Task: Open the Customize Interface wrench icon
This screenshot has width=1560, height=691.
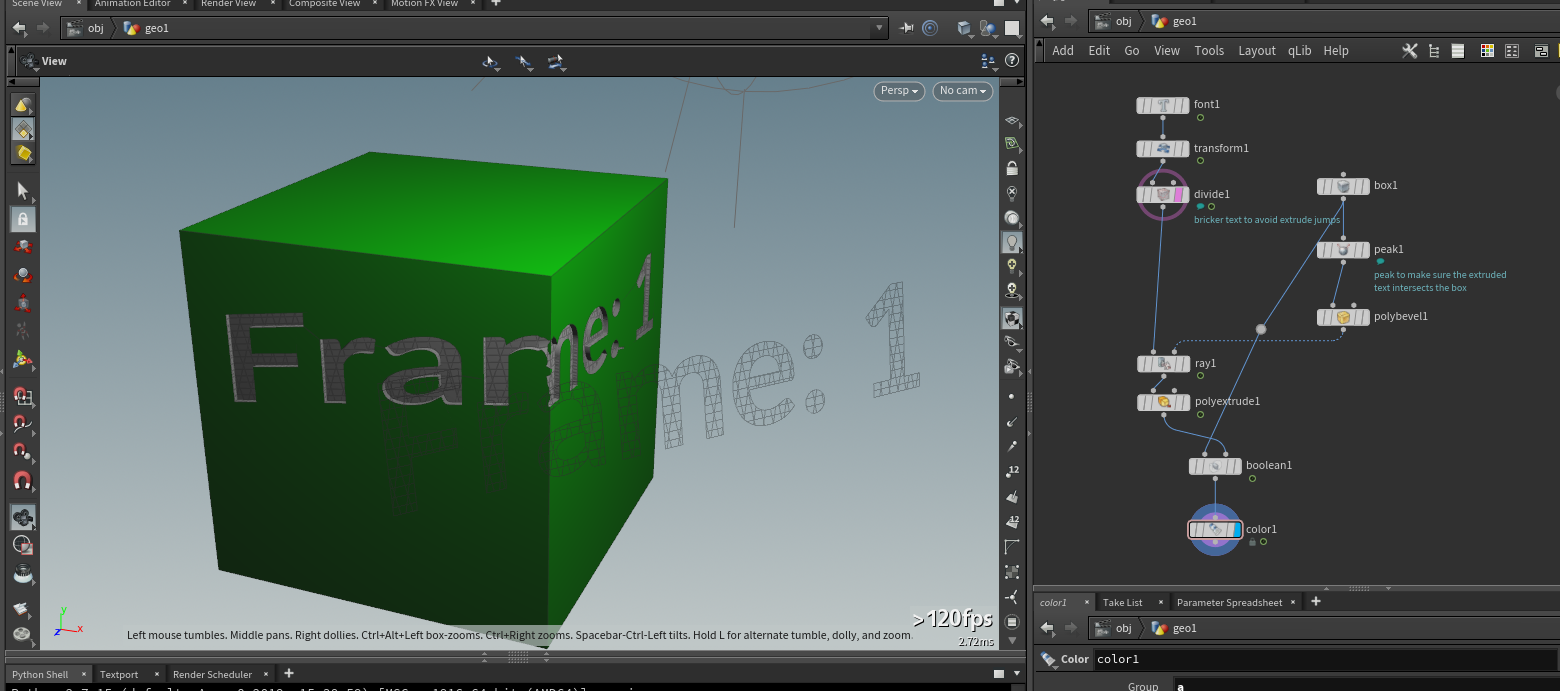Action: point(1410,50)
